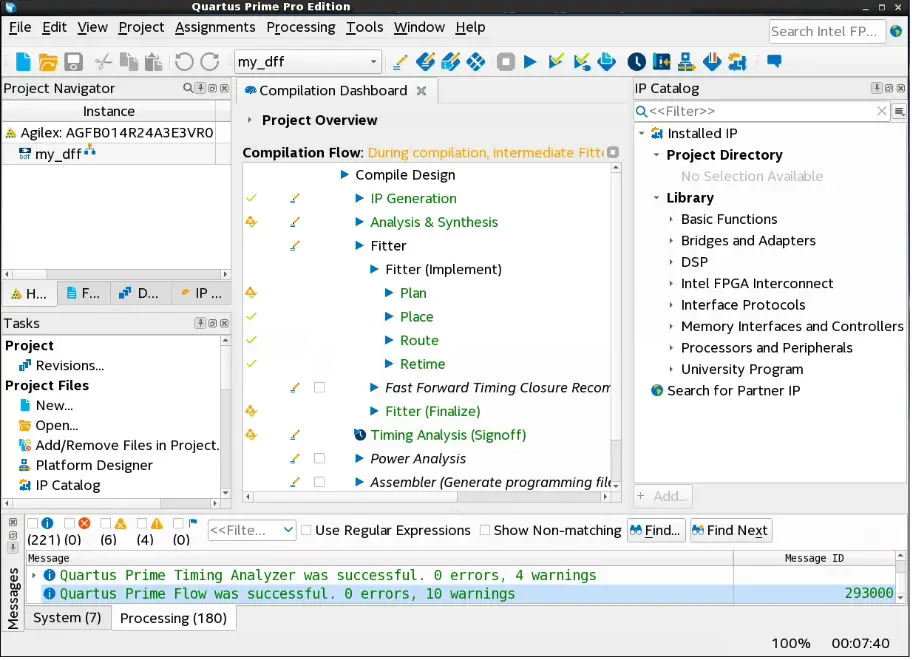Open the my_dff revision dropdown
Screen dimensions: 912x660
374,61
